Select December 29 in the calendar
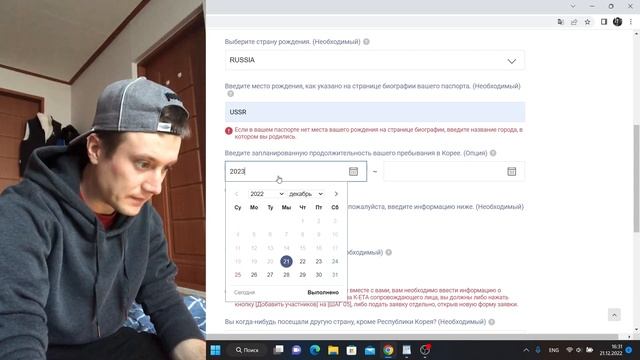Screen dimensions: 640x360 coord(302,275)
